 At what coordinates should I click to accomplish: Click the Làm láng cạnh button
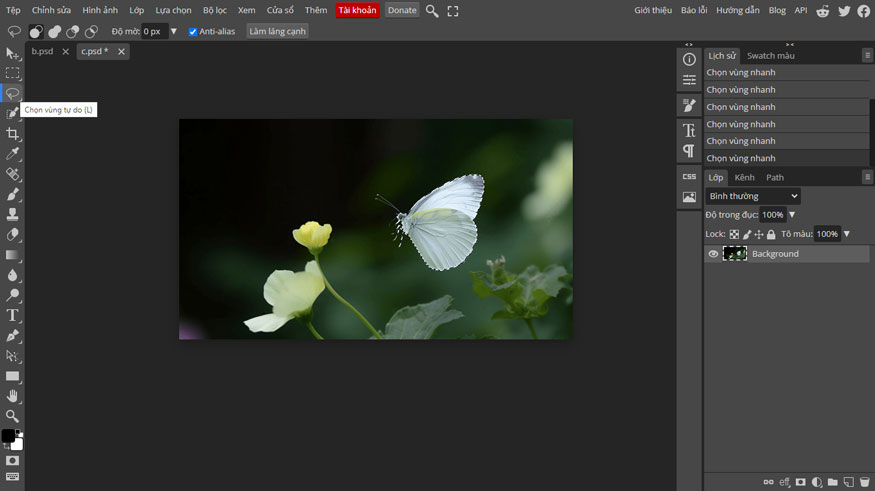[277, 32]
